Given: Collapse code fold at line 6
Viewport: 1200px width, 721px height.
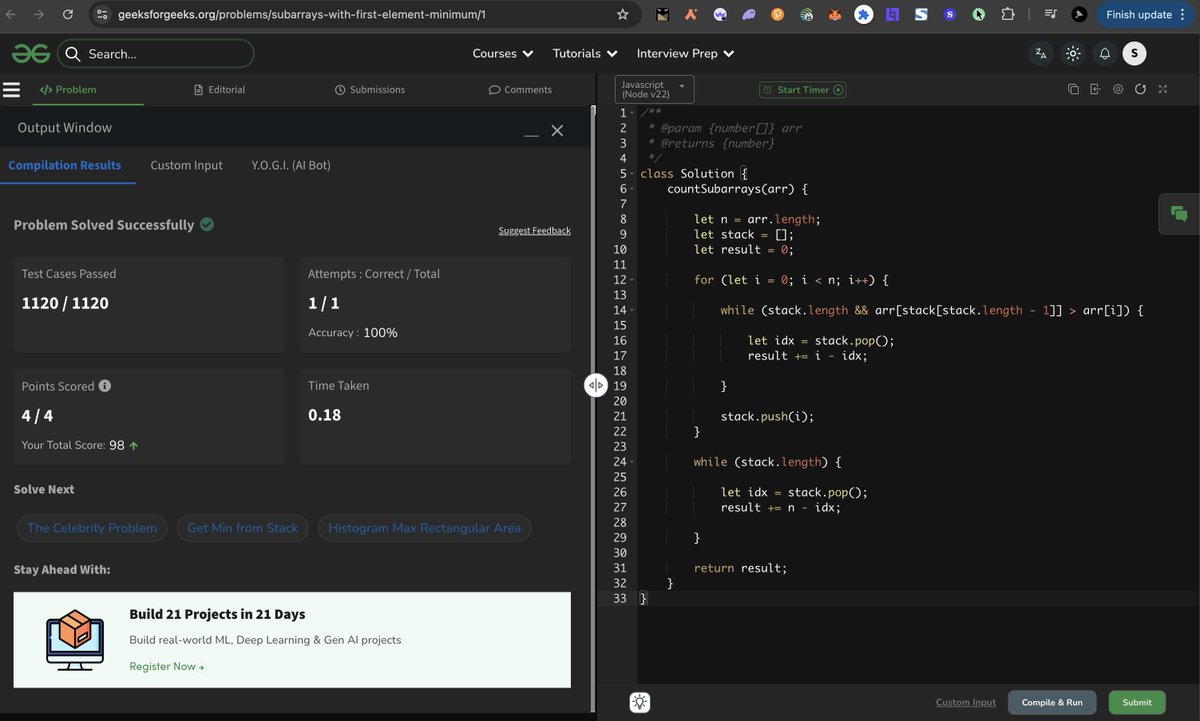Looking at the screenshot, I should 632,189.
